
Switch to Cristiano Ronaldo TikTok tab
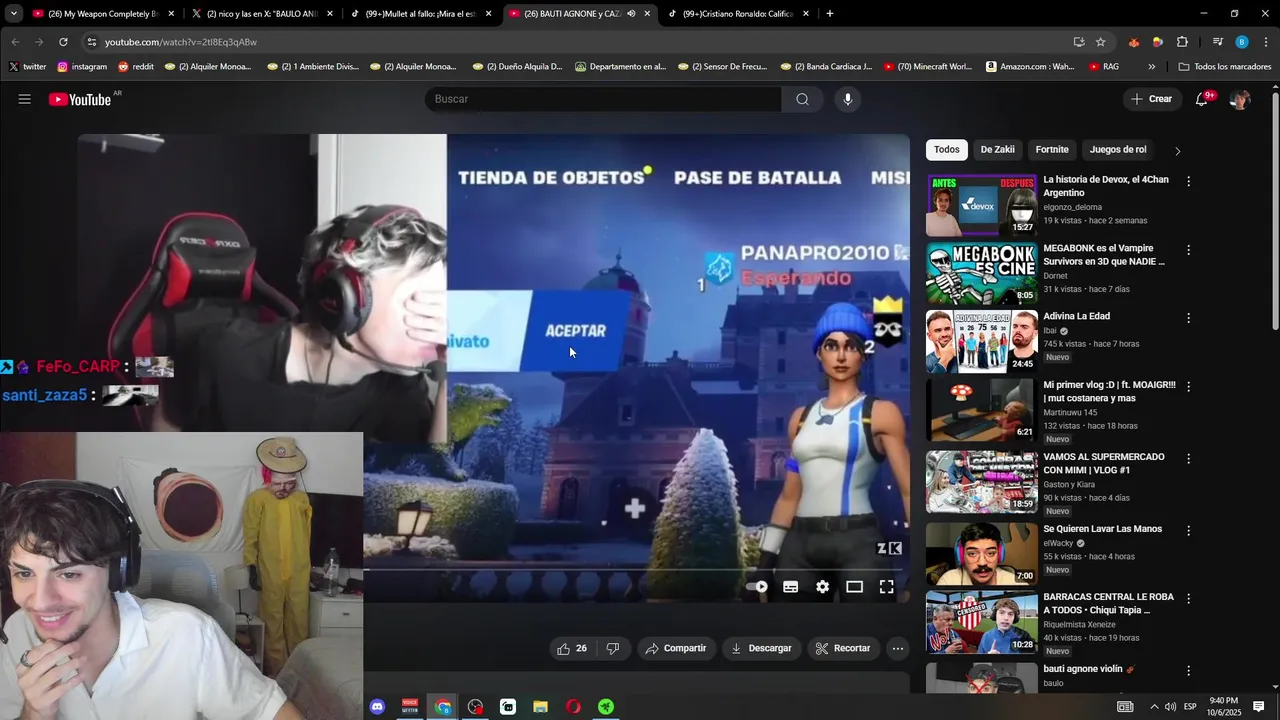(740, 14)
